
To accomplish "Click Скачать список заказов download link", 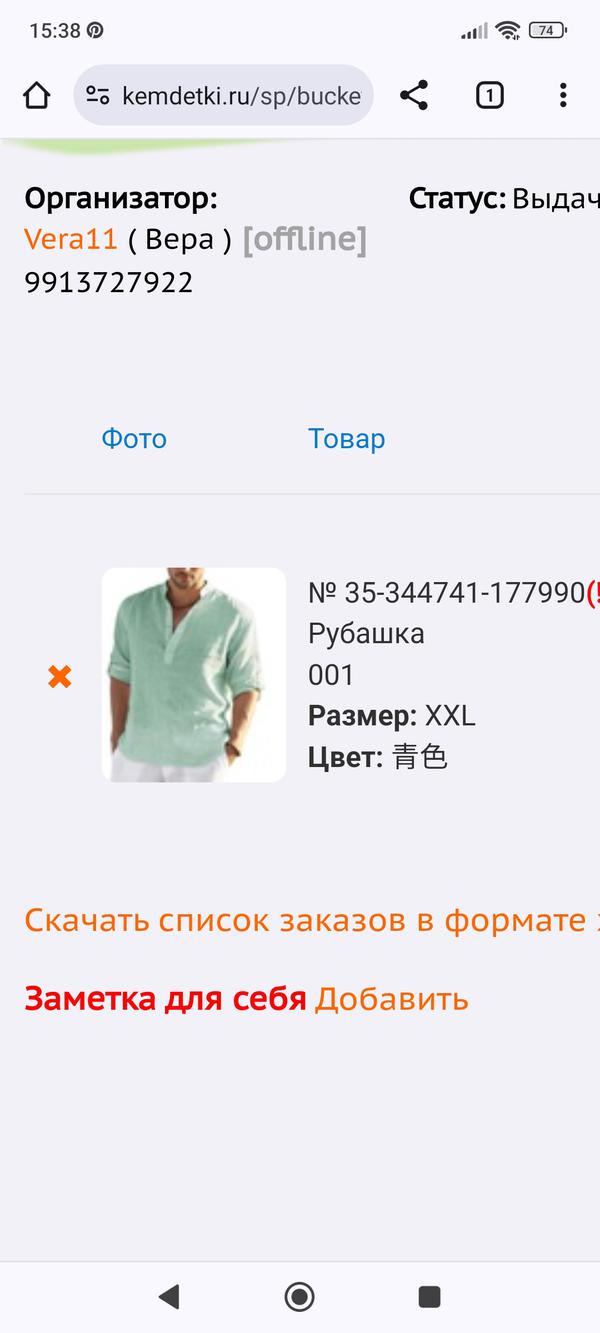I will pyautogui.click(x=312, y=920).
